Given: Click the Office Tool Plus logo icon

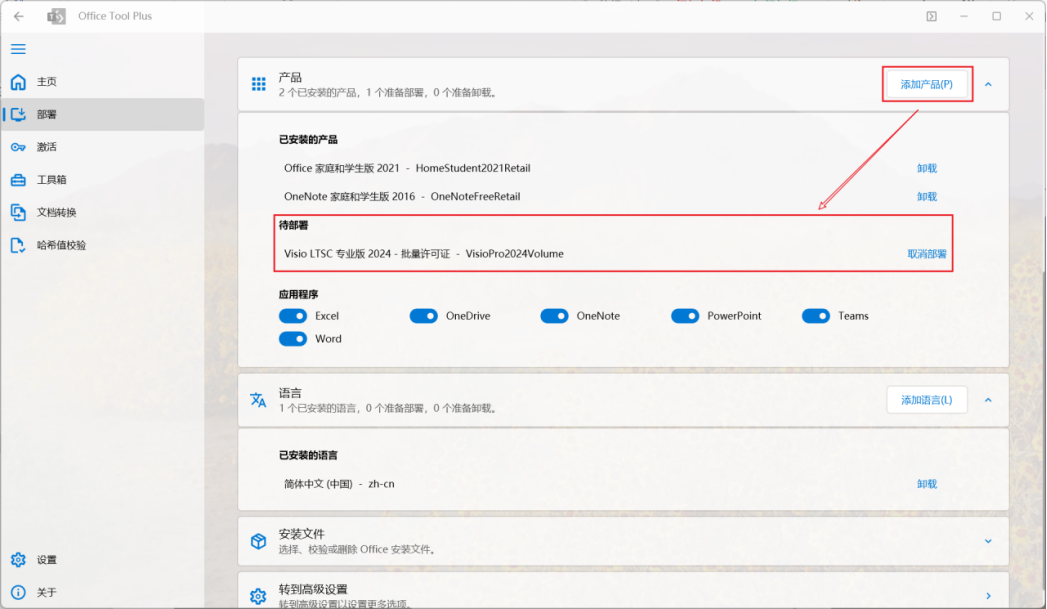Looking at the screenshot, I should click(57, 16).
